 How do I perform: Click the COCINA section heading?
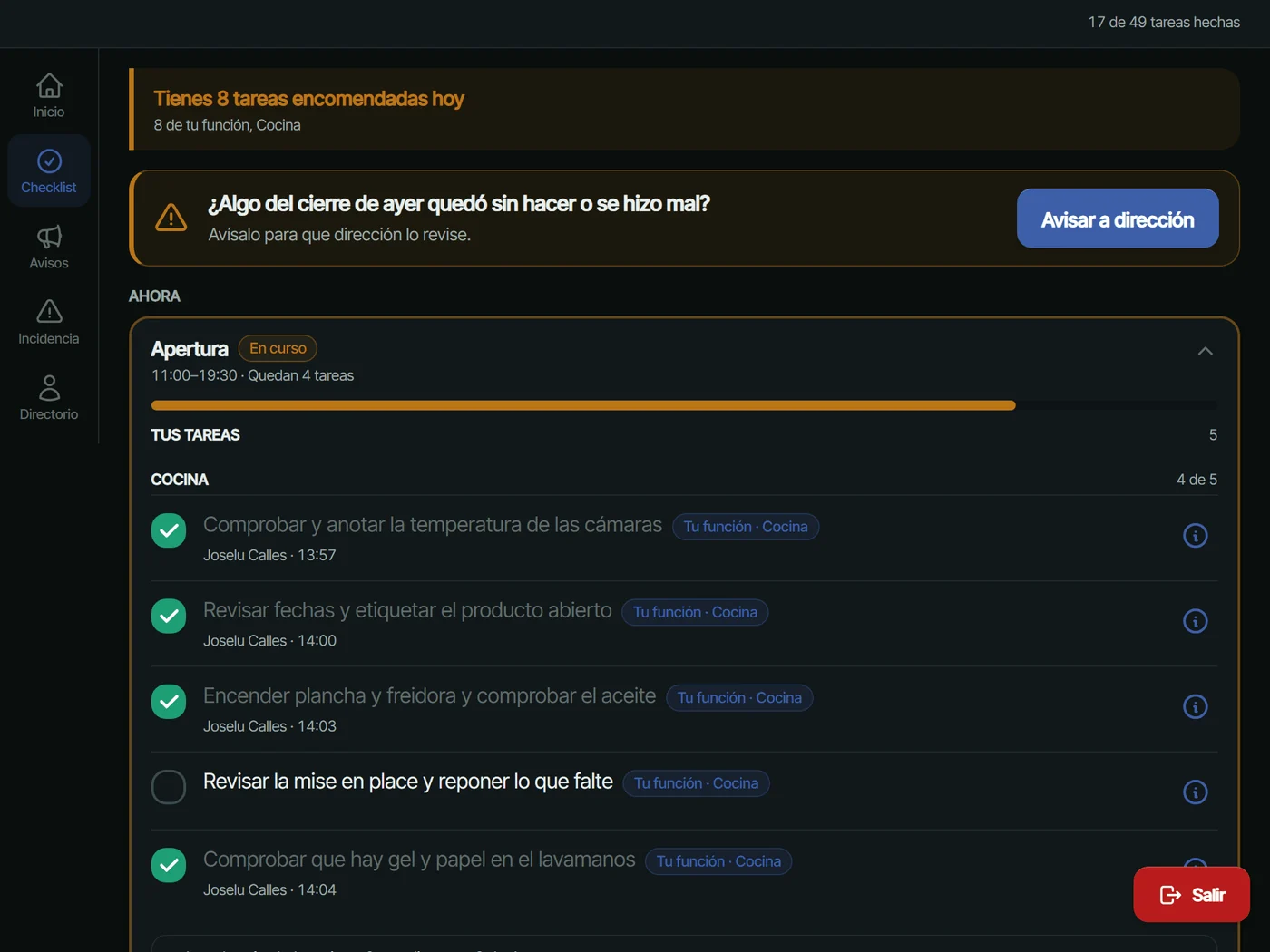[x=180, y=480]
